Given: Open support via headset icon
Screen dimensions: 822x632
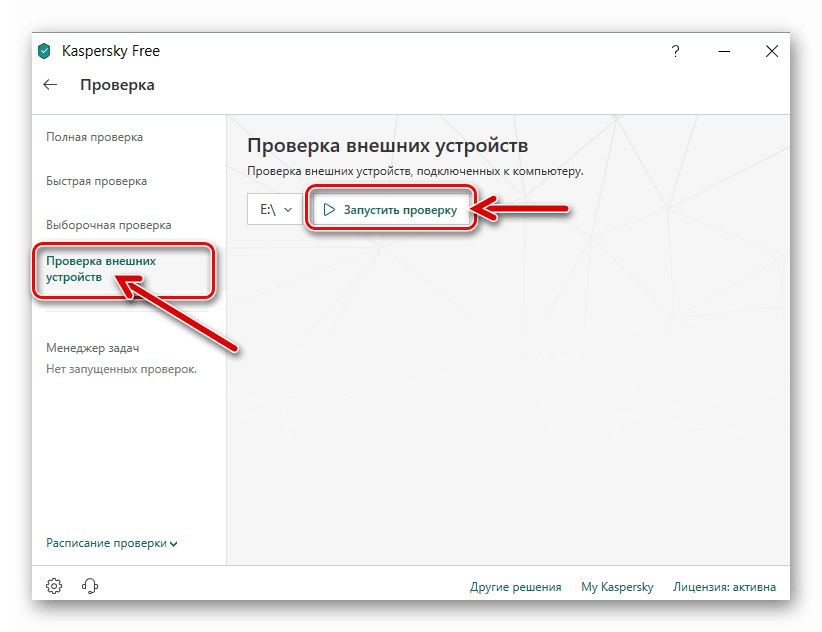Looking at the screenshot, I should [90, 586].
